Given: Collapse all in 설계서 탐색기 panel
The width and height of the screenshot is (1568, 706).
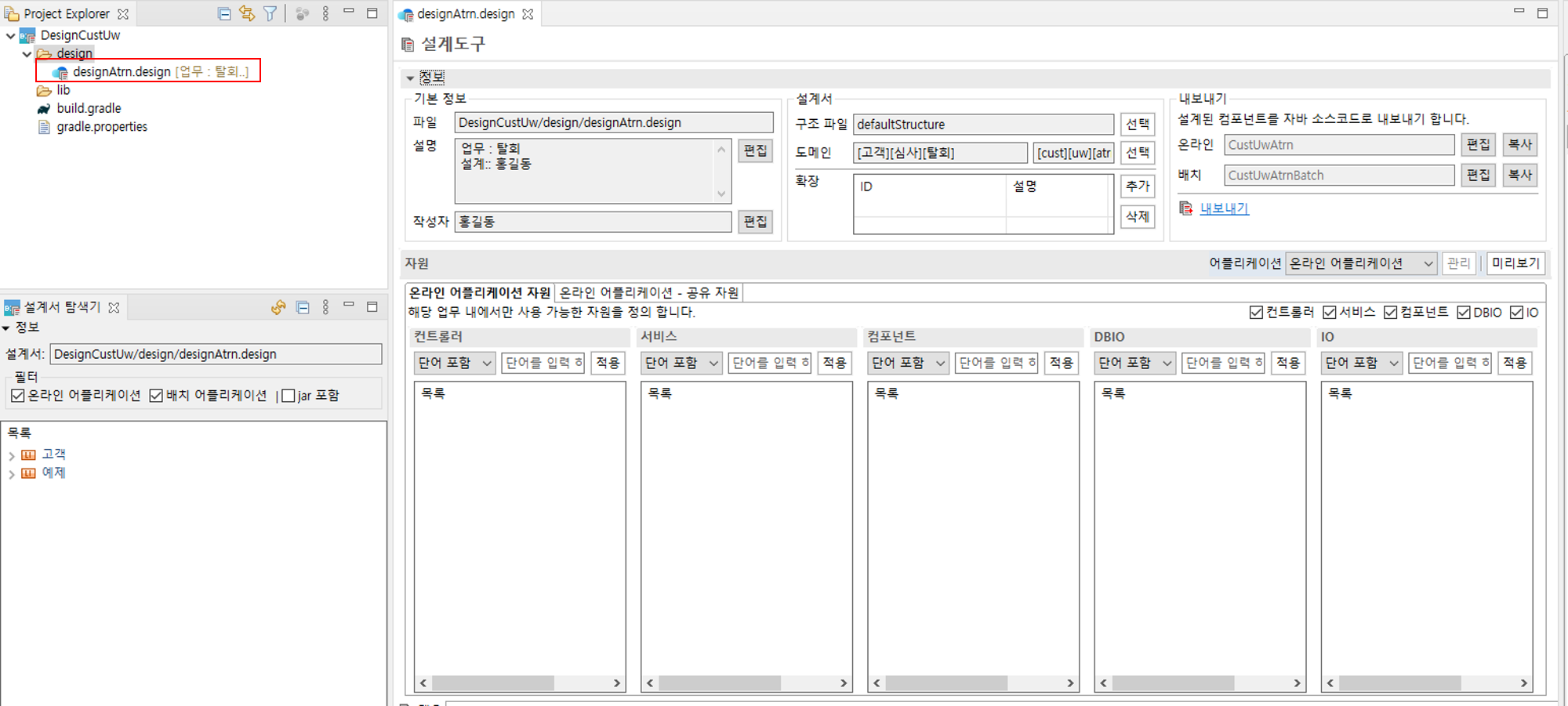Looking at the screenshot, I should pos(303,307).
